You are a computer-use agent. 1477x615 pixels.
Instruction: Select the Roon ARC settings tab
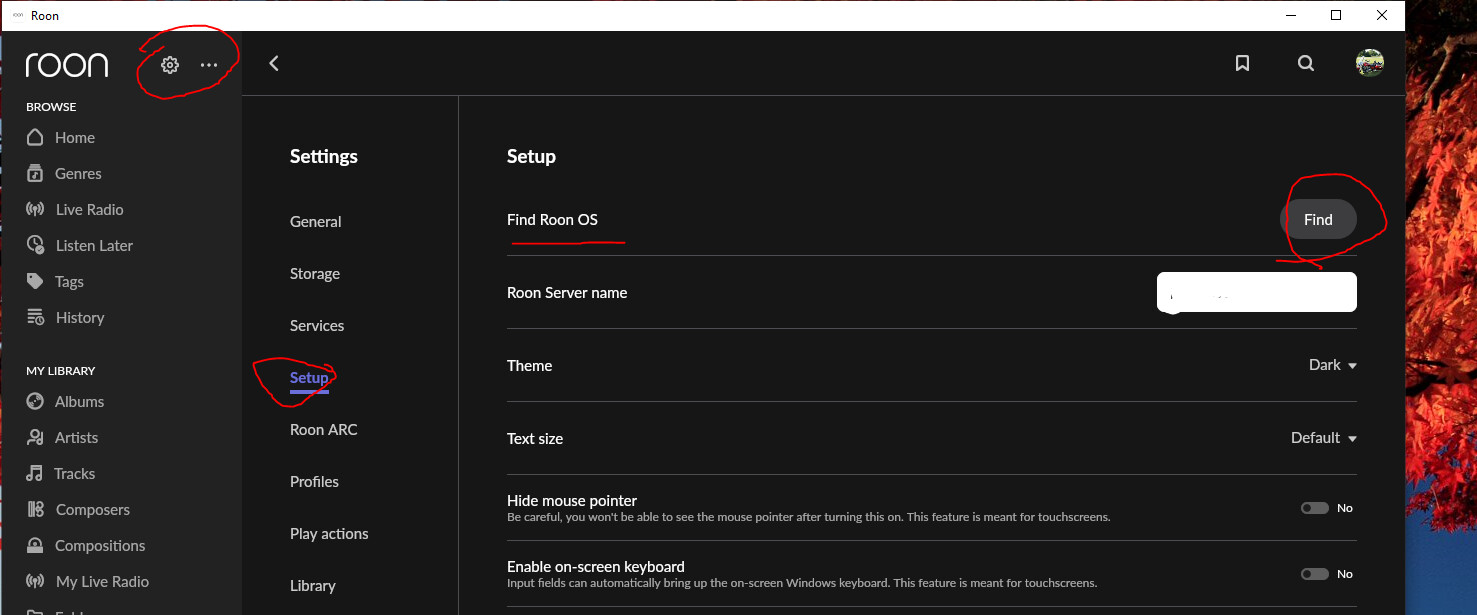[324, 430]
